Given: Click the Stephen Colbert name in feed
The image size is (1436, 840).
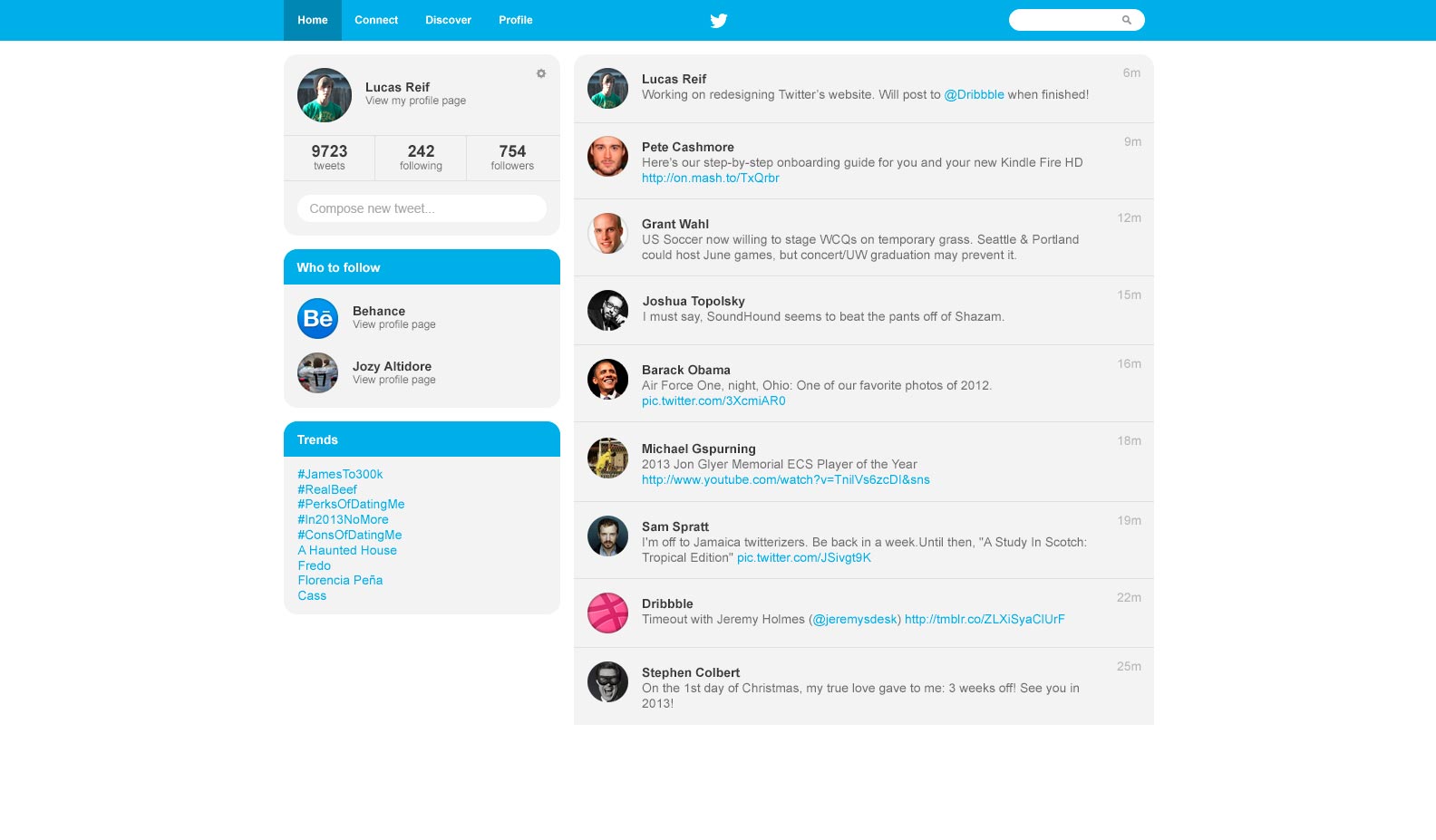Looking at the screenshot, I should (x=691, y=672).
